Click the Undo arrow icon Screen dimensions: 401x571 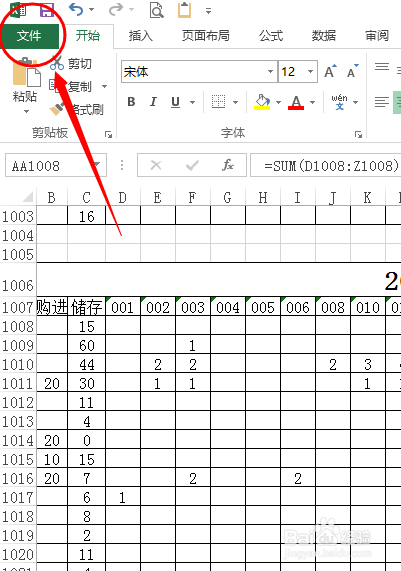point(76,9)
